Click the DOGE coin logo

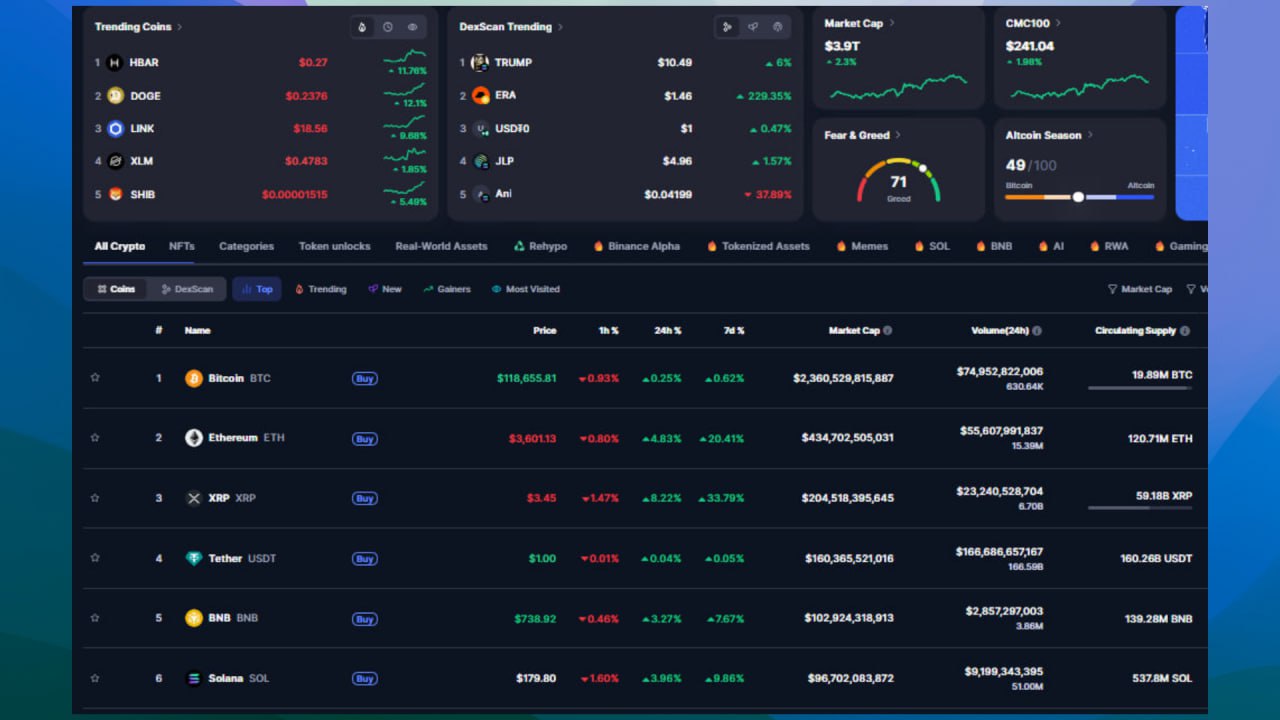[115, 96]
